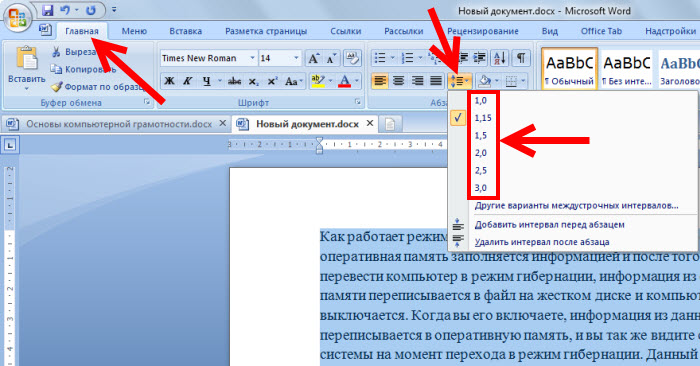Toggle italic К formatting
This screenshot has width=700, height=366.
(x=188, y=81)
